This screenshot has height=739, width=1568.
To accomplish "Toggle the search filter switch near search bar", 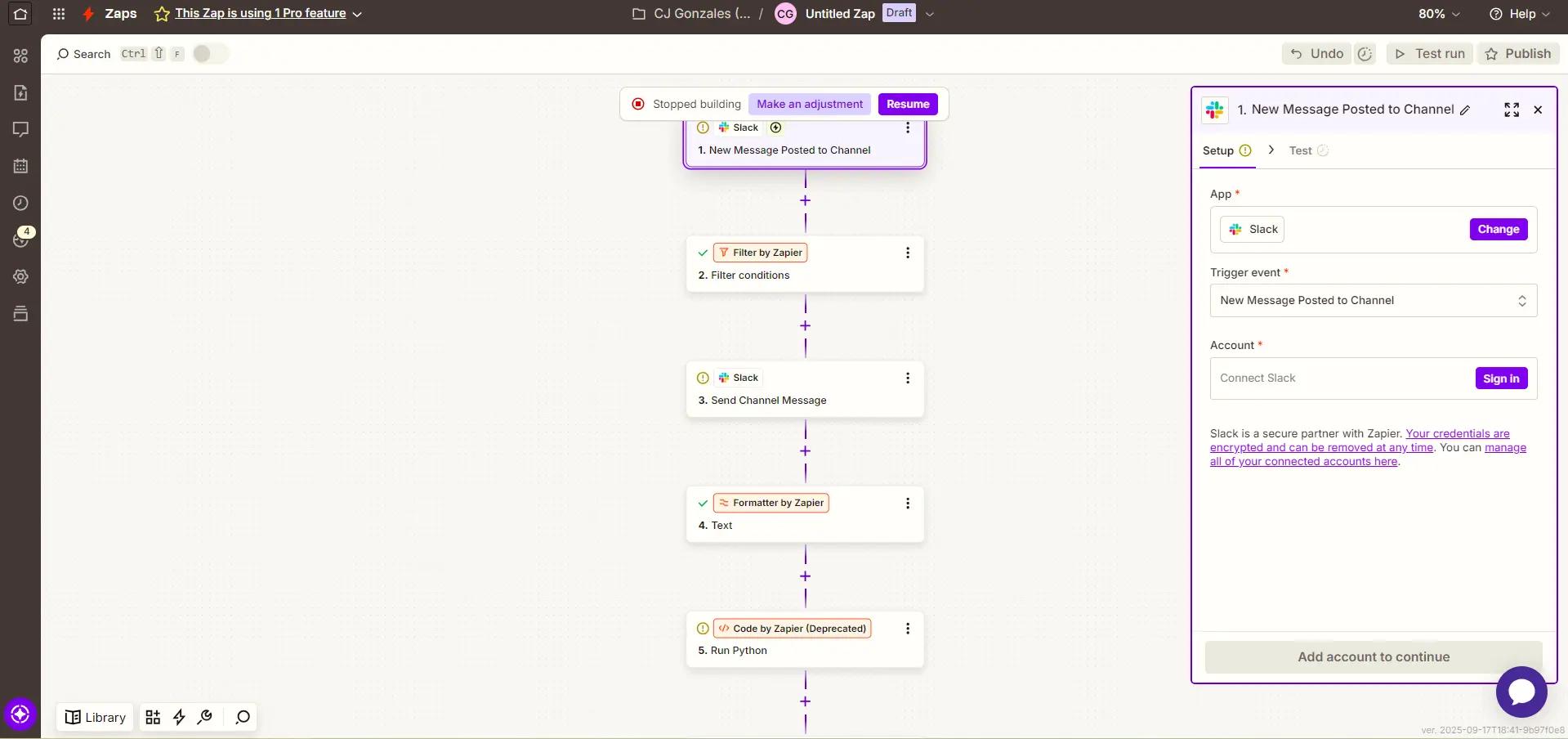I will [208, 53].
